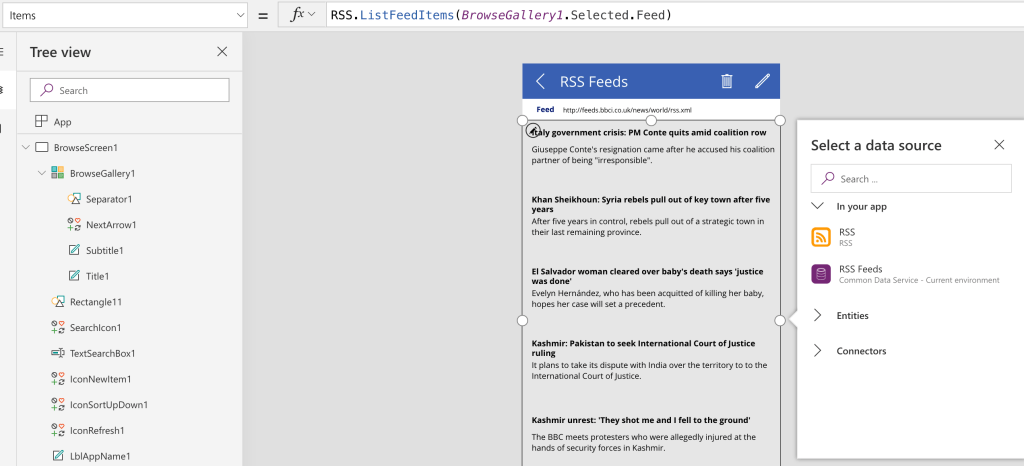Viewport: 1024px width, 466px height.
Task: Close the Tree view panel
Action: click(x=222, y=52)
